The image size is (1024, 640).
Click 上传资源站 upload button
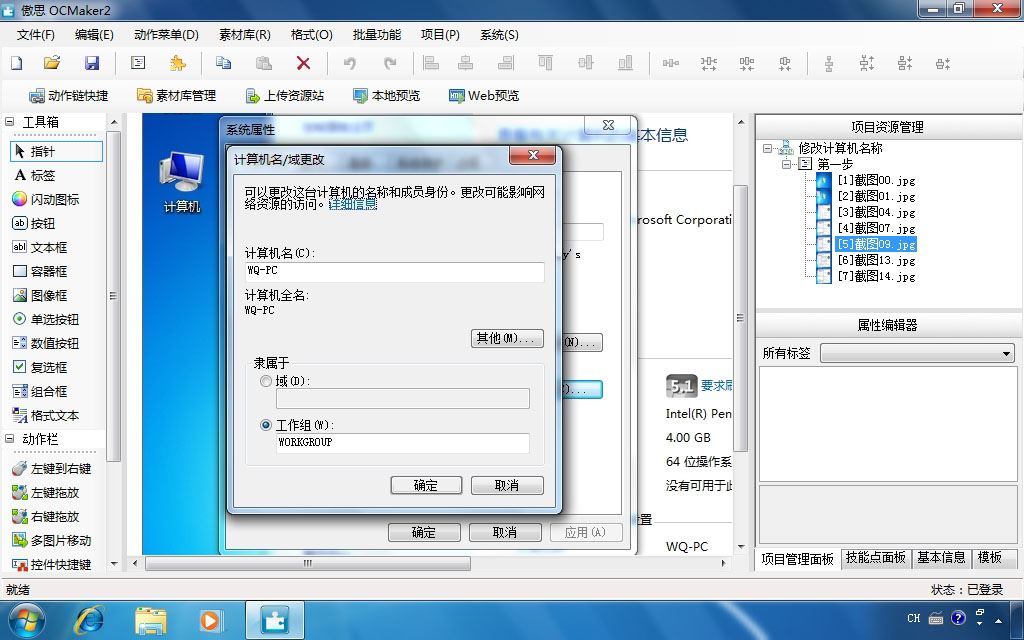point(284,95)
